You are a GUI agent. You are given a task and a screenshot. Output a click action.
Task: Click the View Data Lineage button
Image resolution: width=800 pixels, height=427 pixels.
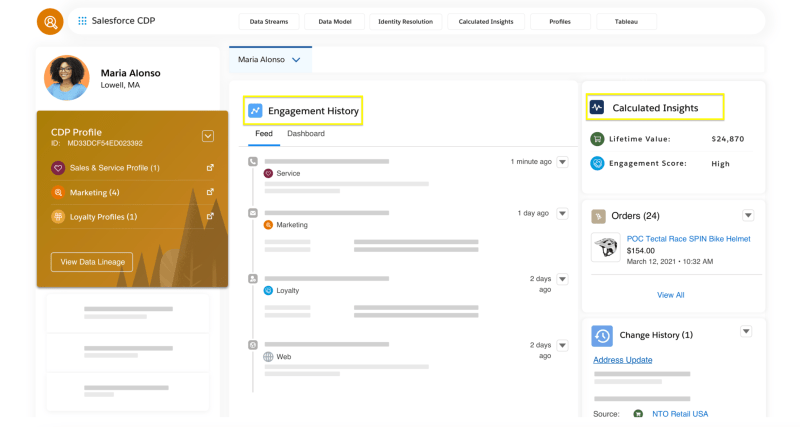click(92, 262)
